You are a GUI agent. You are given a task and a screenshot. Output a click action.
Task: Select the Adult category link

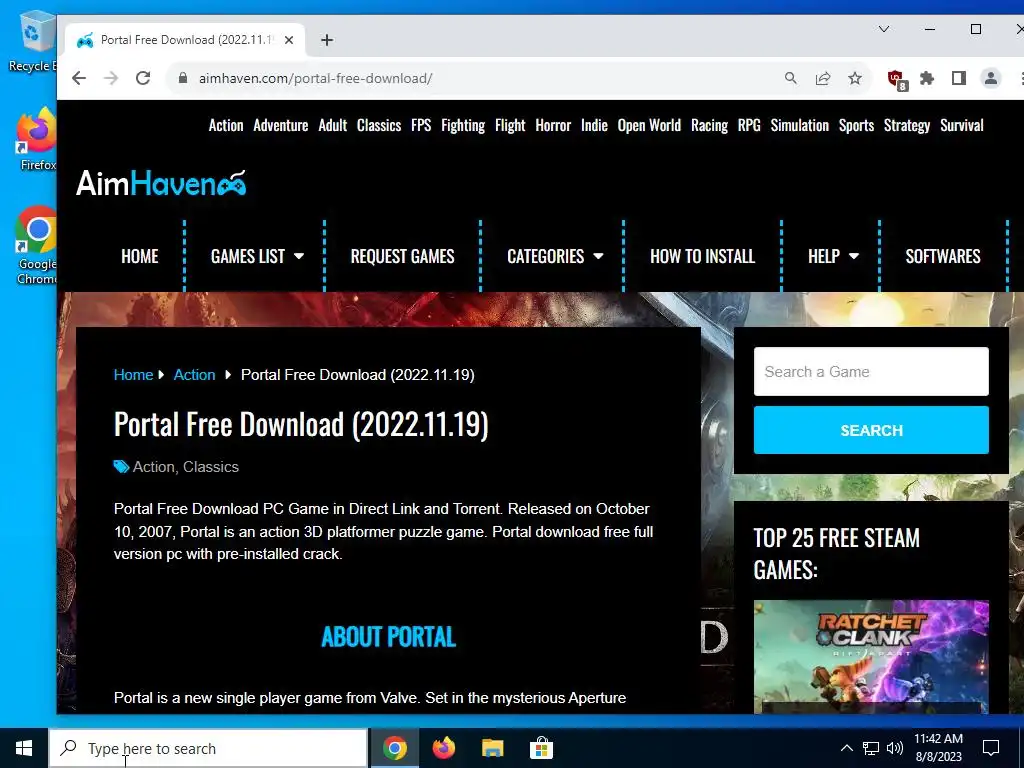coord(332,125)
